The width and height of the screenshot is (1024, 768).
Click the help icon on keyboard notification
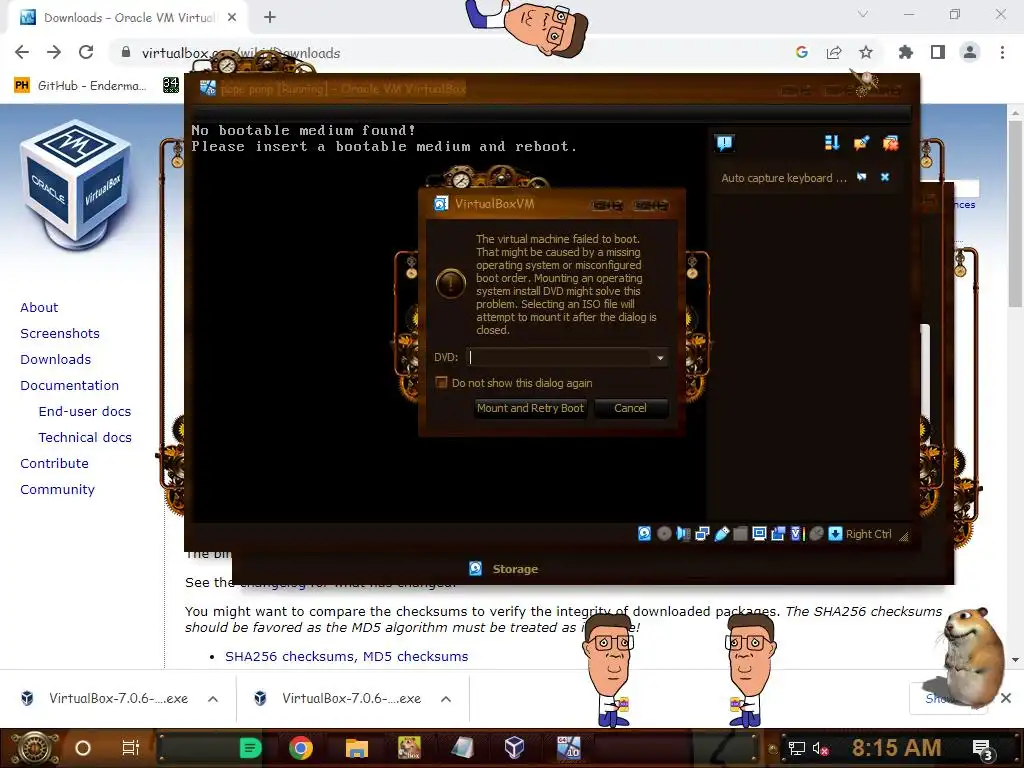coord(862,177)
